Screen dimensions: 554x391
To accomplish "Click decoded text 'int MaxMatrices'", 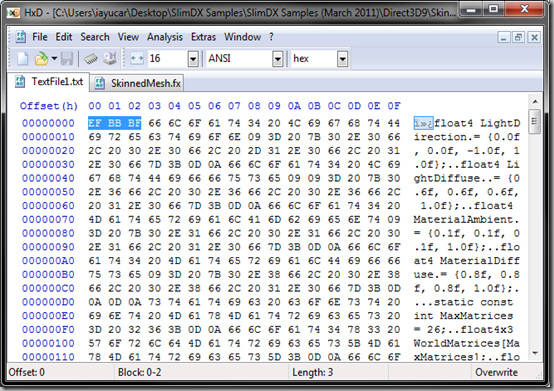I will (463, 316).
